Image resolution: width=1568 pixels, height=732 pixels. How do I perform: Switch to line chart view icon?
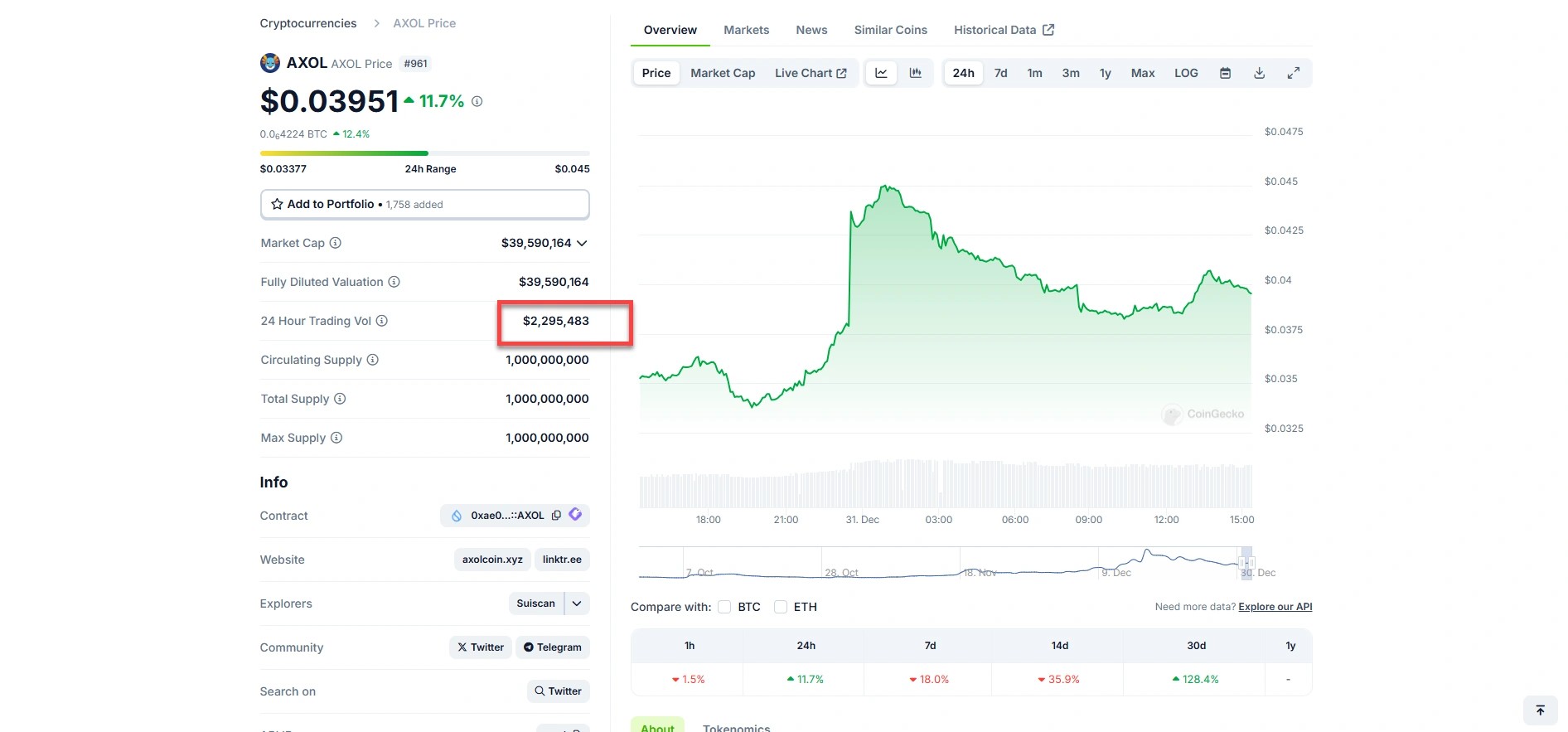click(881, 73)
